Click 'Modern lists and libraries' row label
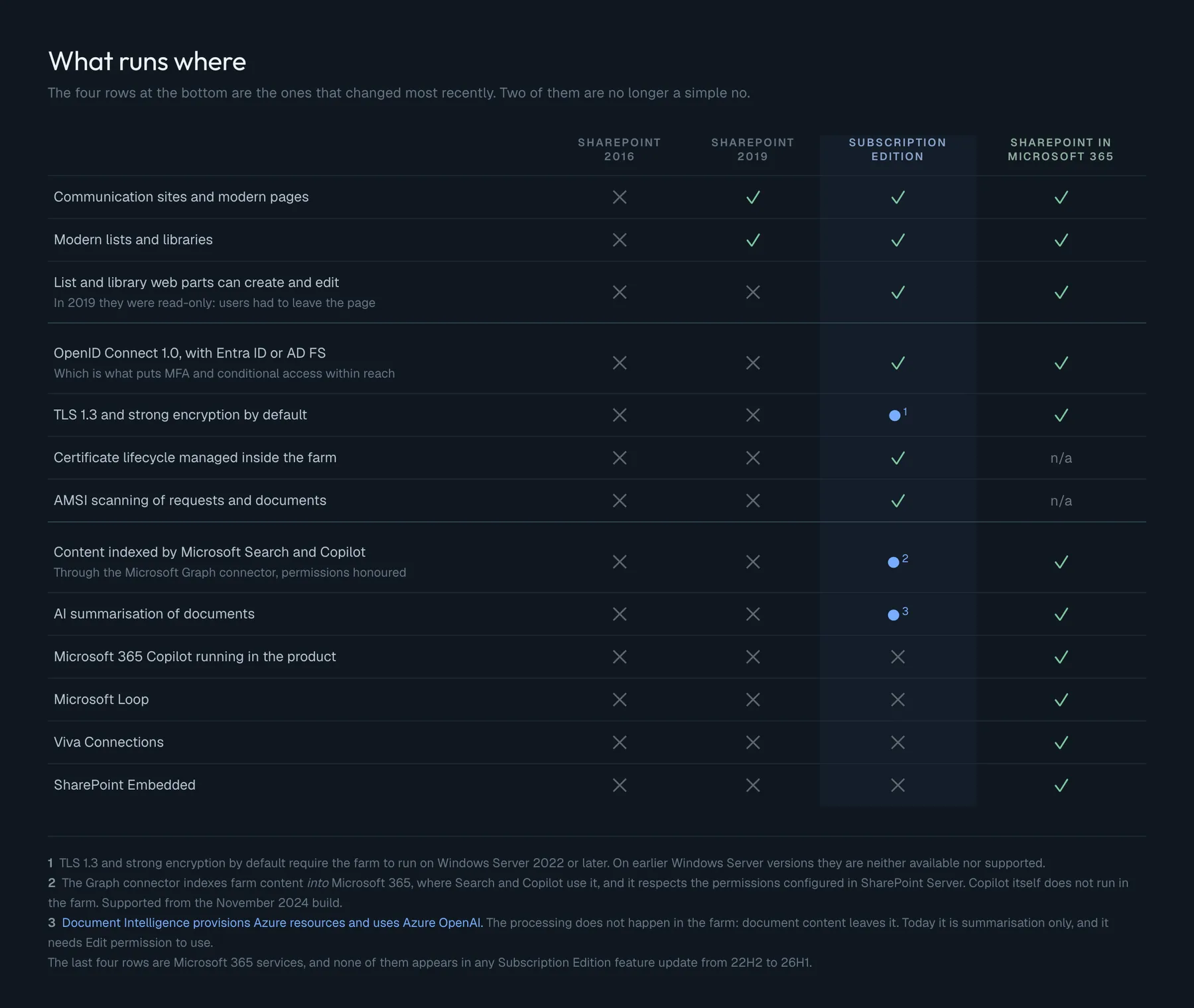Viewport: 1194px width, 1008px height. (133, 239)
